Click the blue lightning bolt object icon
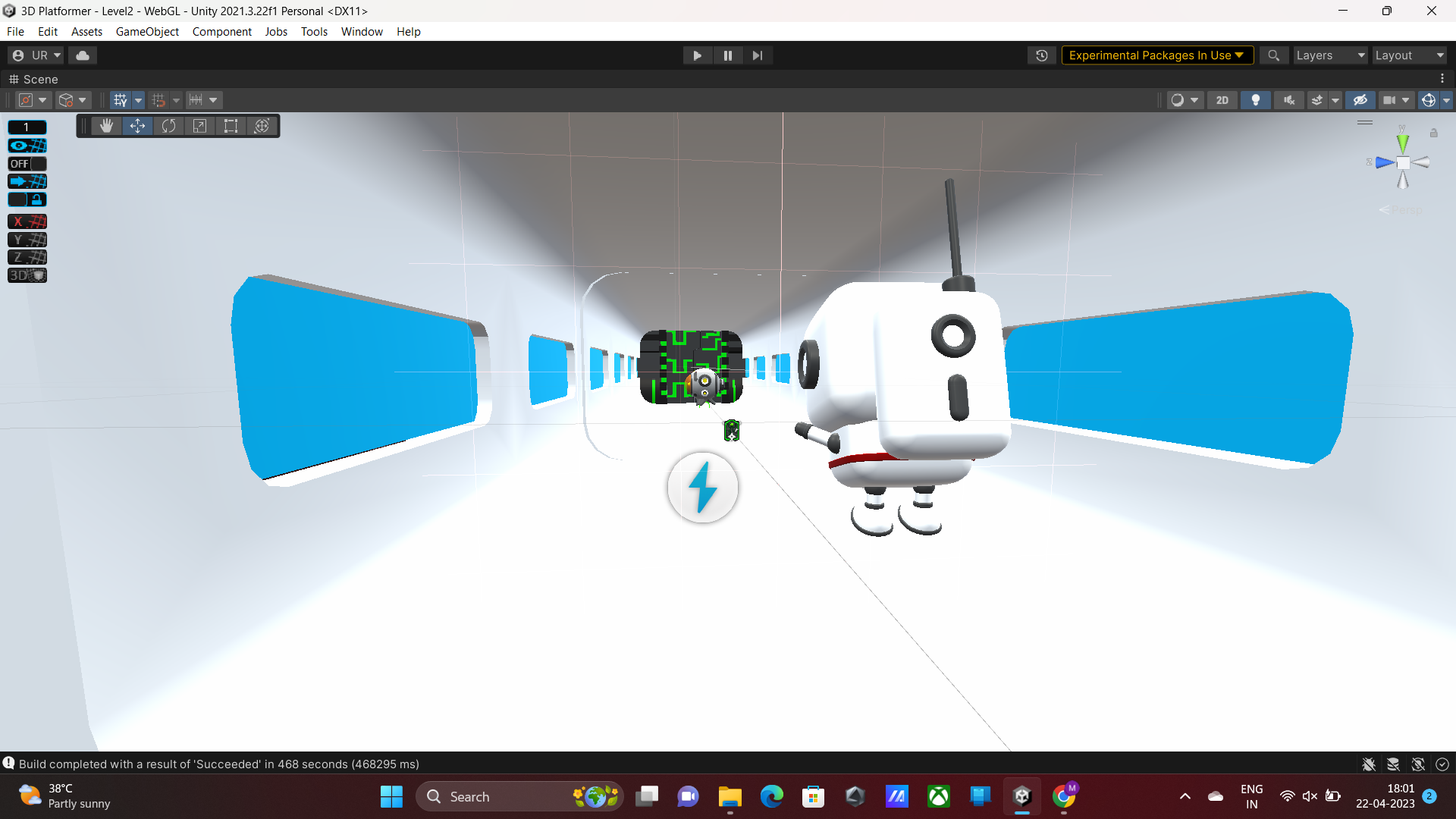The image size is (1456, 819). (x=703, y=488)
